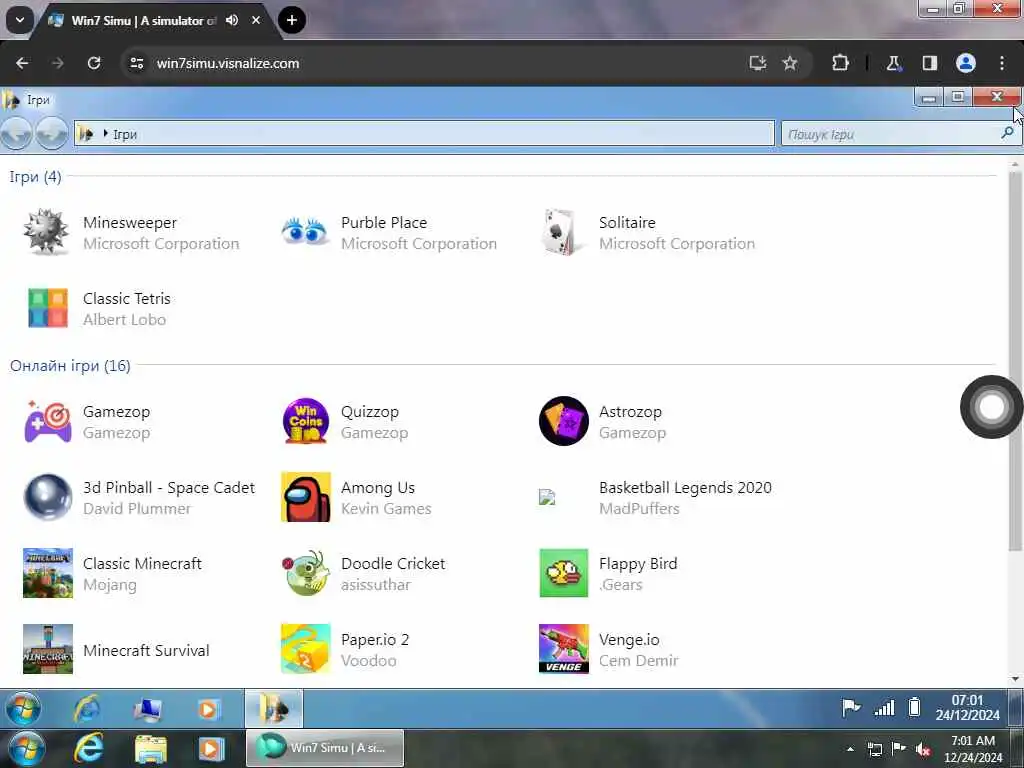1024x768 pixels.
Task: Click host clock 7:01 AM
Action: click(x=973, y=749)
